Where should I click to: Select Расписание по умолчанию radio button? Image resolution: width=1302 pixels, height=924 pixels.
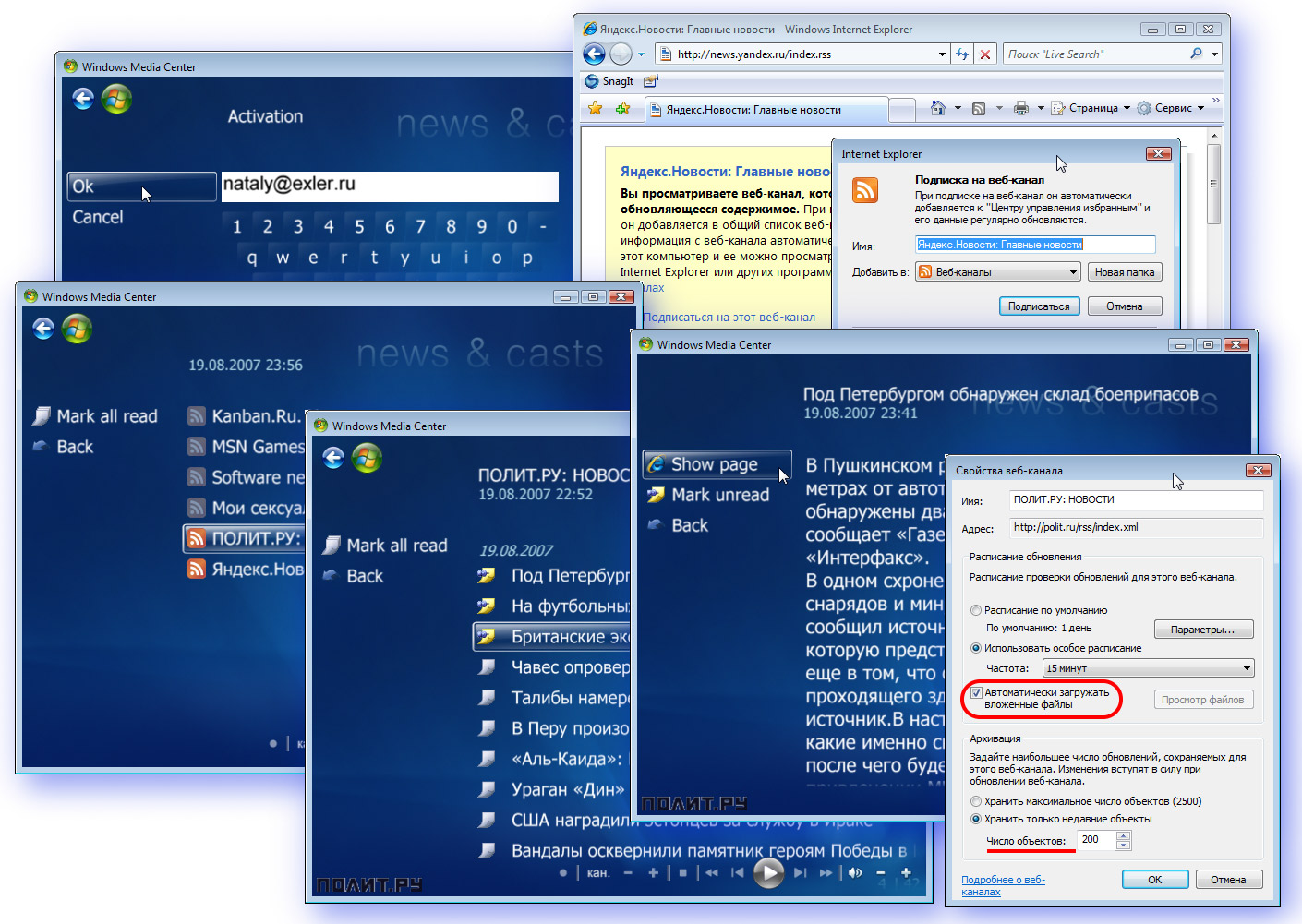click(x=976, y=610)
